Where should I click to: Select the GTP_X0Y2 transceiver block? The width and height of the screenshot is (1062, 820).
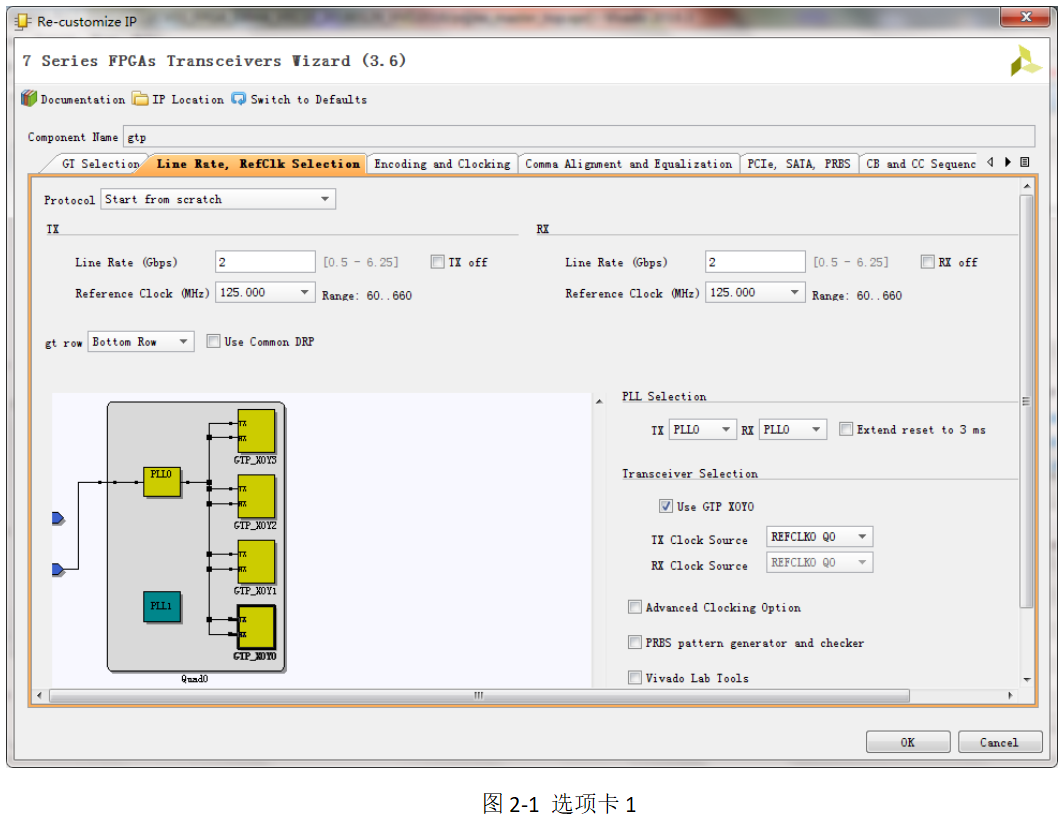[256, 496]
